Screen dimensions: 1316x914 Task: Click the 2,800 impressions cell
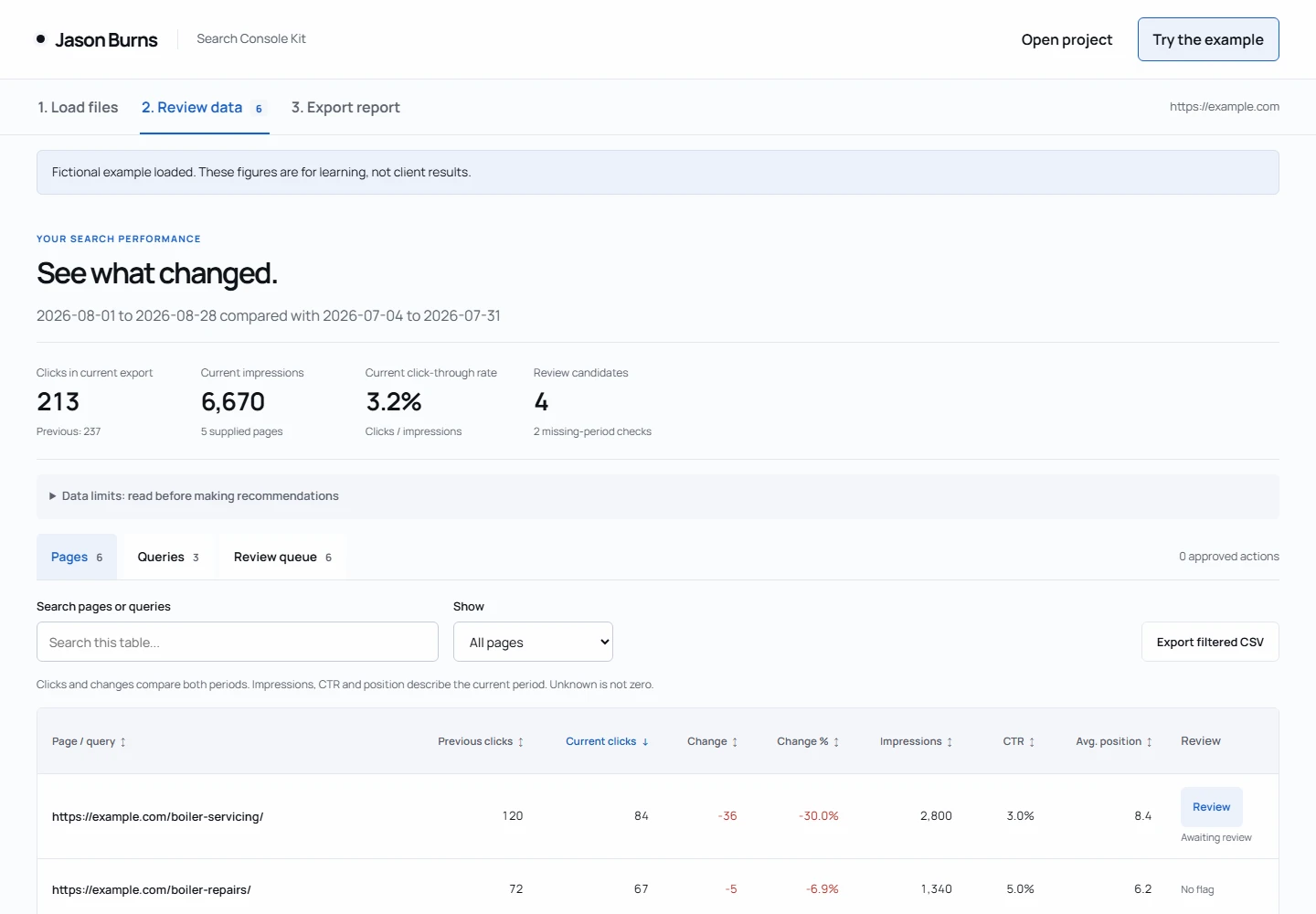tap(936, 816)
